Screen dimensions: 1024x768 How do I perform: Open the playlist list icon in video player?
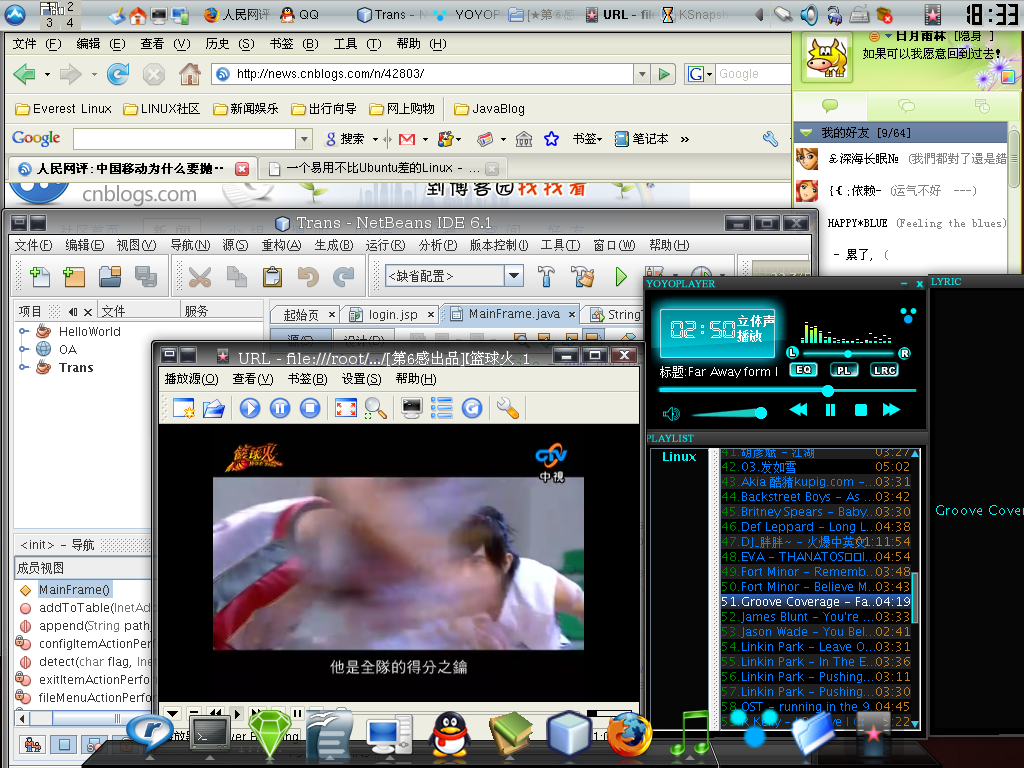(x=441, y=408)
